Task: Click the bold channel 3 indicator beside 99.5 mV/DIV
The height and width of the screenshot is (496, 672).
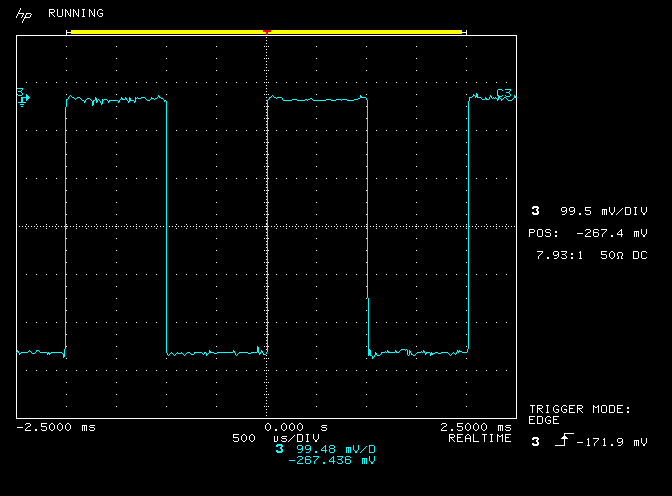Action: pos(536,211)
